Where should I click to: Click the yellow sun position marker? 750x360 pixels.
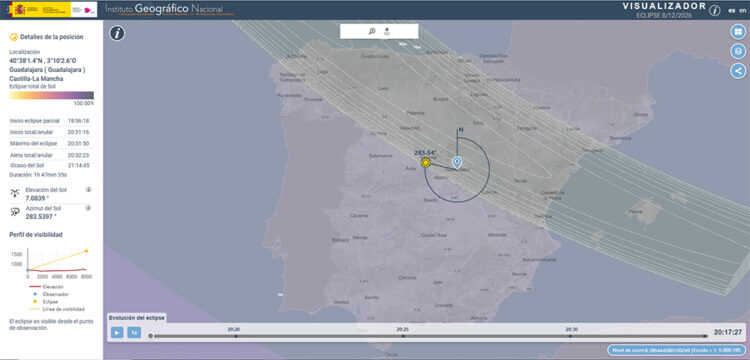(x=426, y=163)
